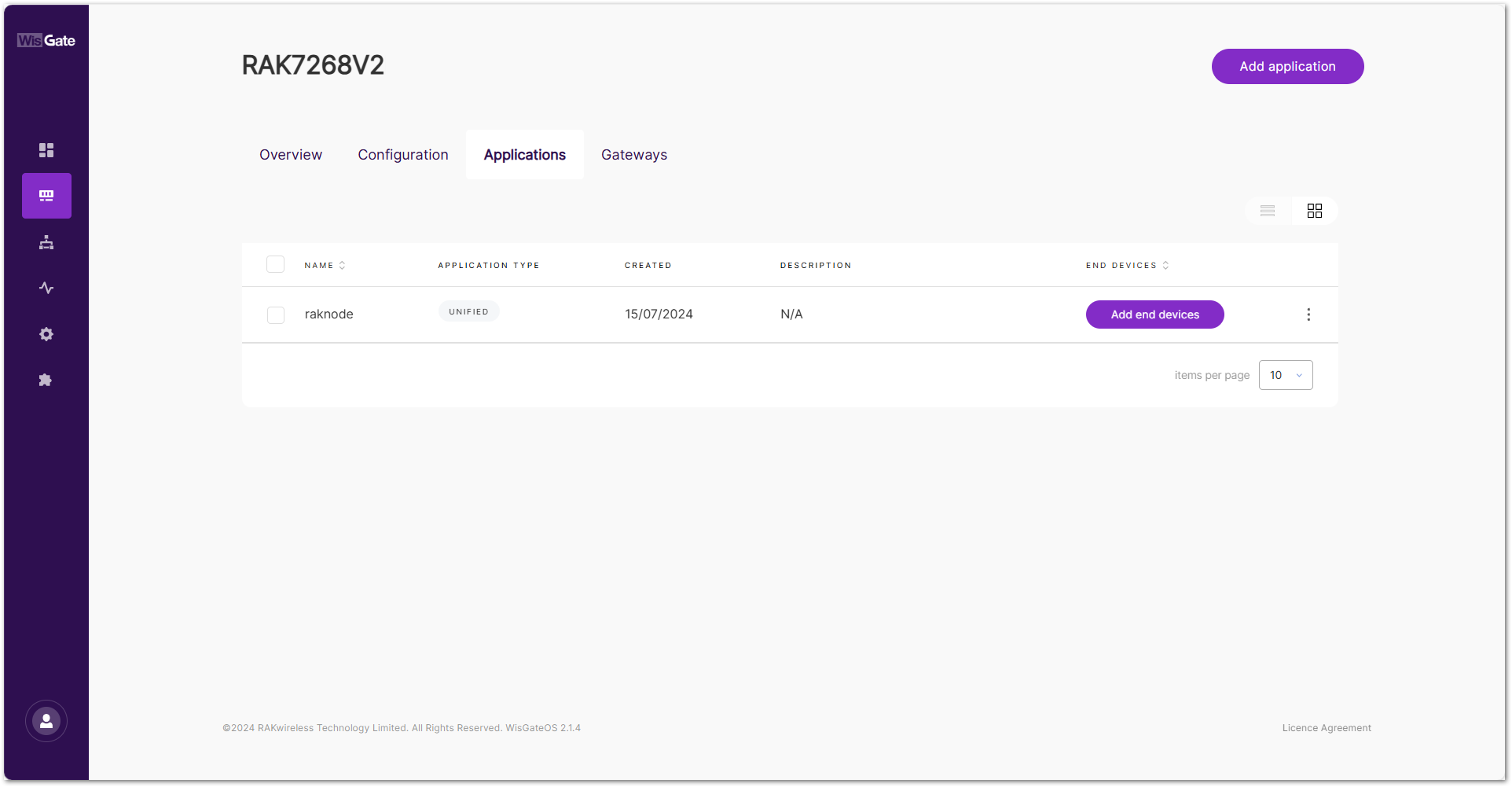This screenshot has height=787, width=1512.
Task: Click the RAK7268V2 page title
Action: pyautogui.click(x=313, y=65)
